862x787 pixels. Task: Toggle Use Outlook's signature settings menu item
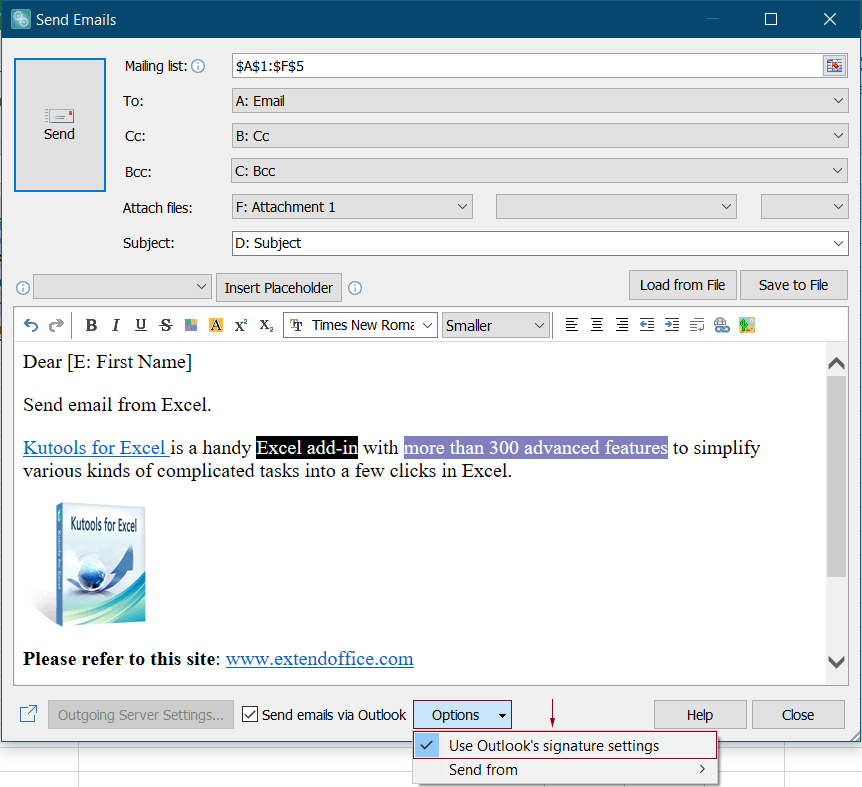click(x=565, y=745)
